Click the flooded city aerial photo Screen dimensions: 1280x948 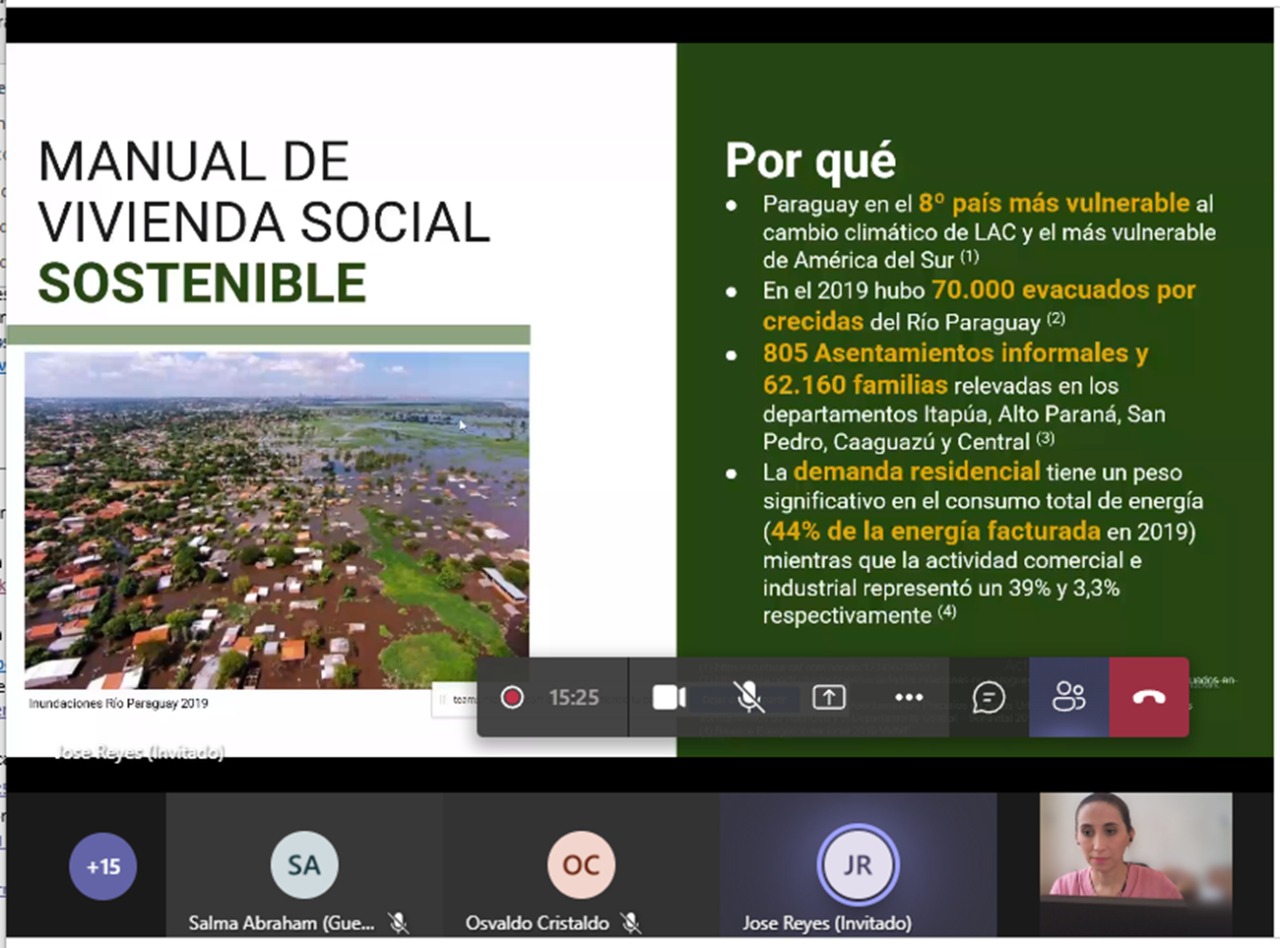tap(277, 520)
